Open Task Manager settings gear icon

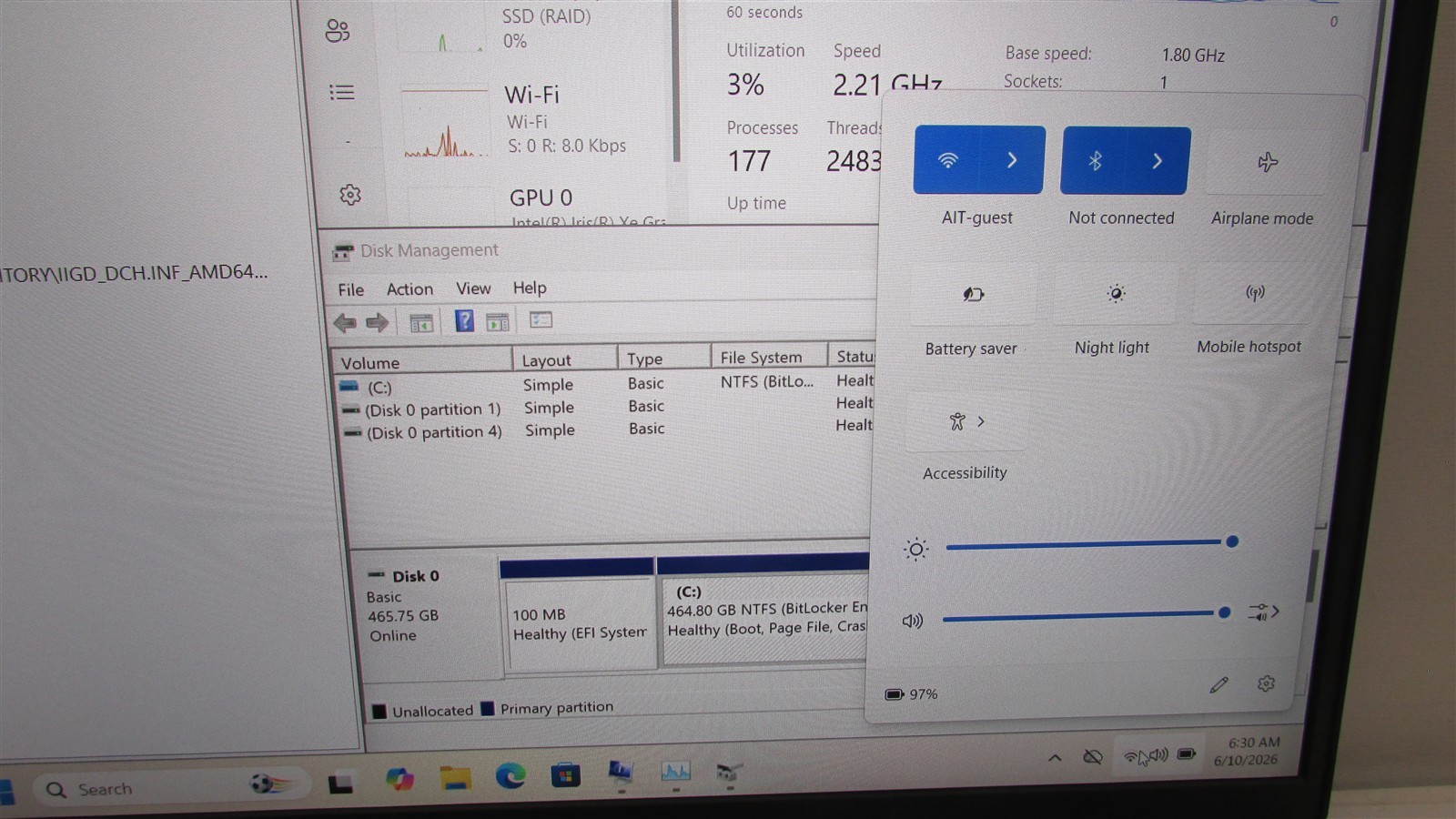click(350, 195)
